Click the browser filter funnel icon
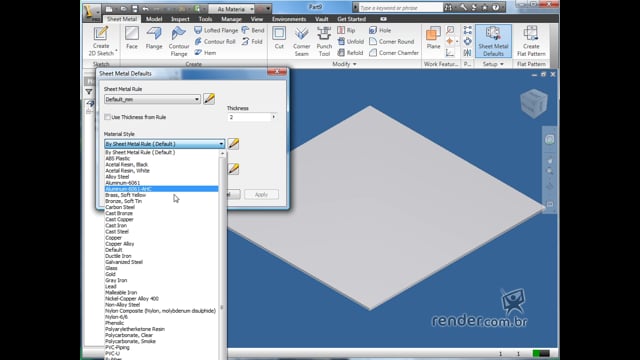This screenshot has height=360, width=640. (89, 92)
